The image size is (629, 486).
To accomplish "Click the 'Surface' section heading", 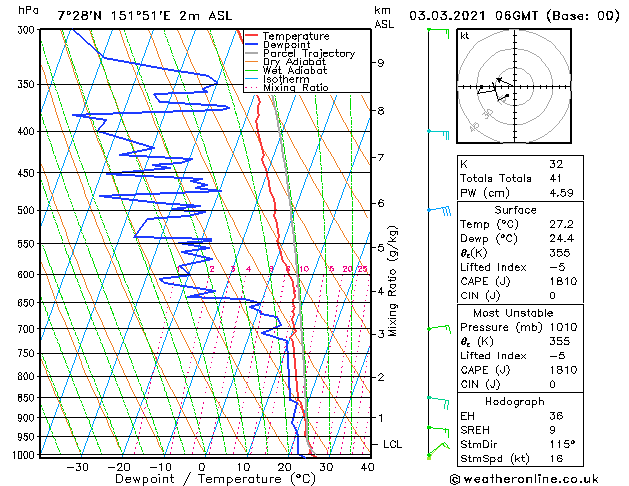I will (x=515, y=210).
